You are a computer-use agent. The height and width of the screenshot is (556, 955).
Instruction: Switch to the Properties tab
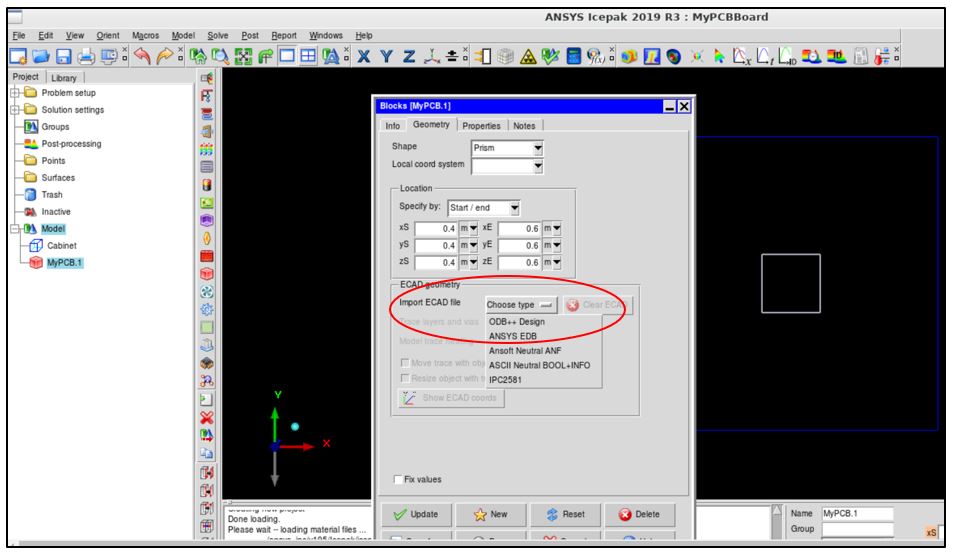click(481, 125)
